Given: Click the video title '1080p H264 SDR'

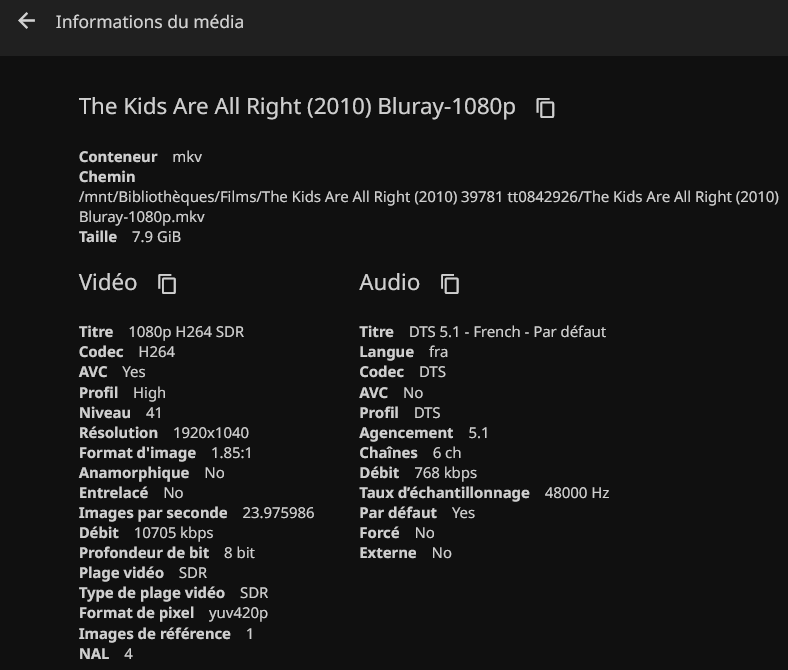Looking at the screenshot, I should click(x=186, y=332).
